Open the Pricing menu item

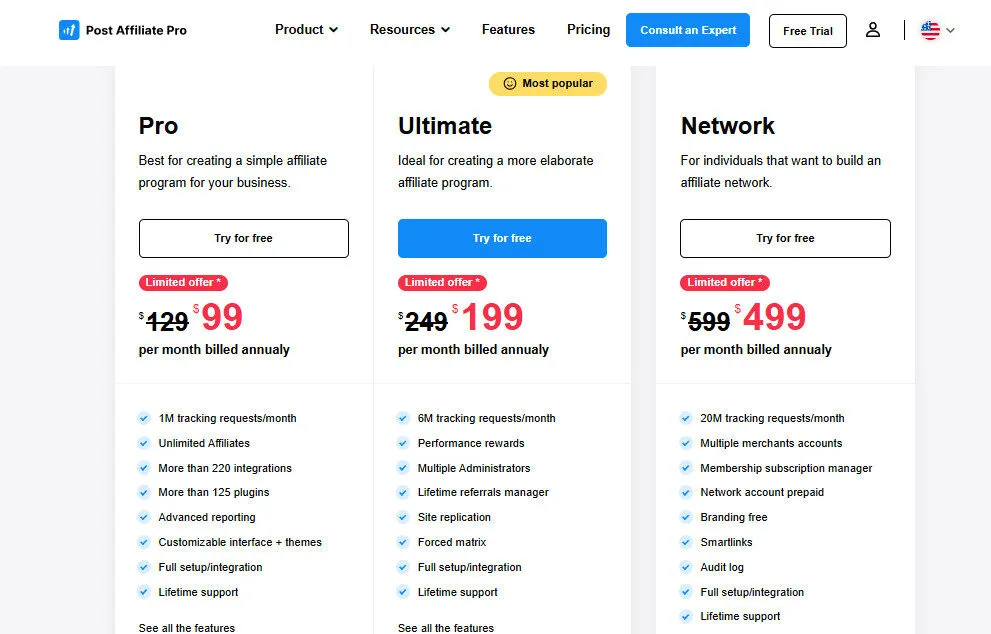(x=588, y=30)
